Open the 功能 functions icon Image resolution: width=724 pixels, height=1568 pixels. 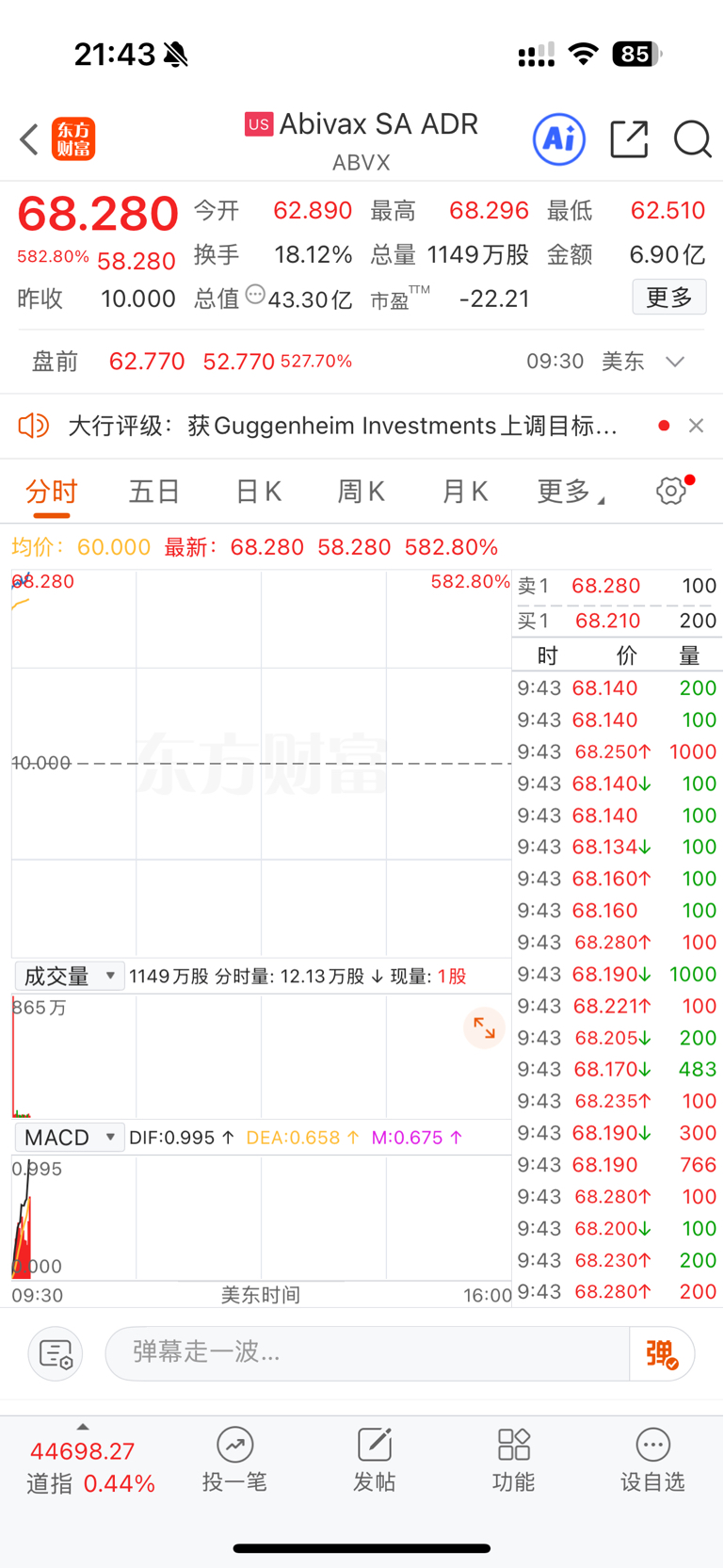click(x=514, y=1461)
